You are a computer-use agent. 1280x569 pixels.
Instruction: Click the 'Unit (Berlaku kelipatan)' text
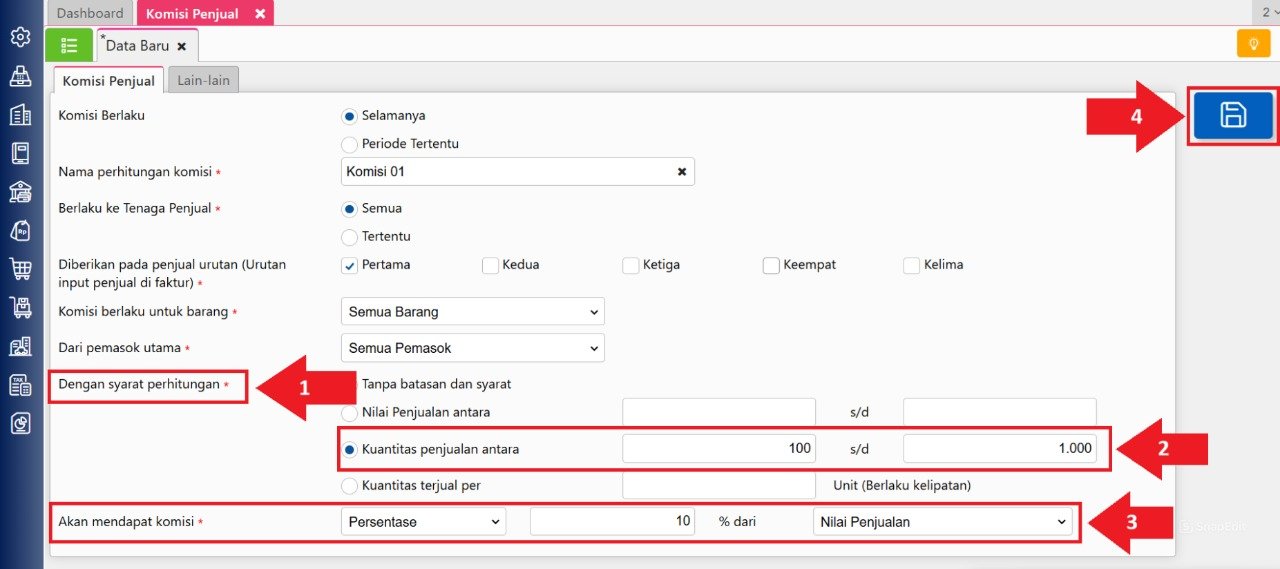coord(901,486)
